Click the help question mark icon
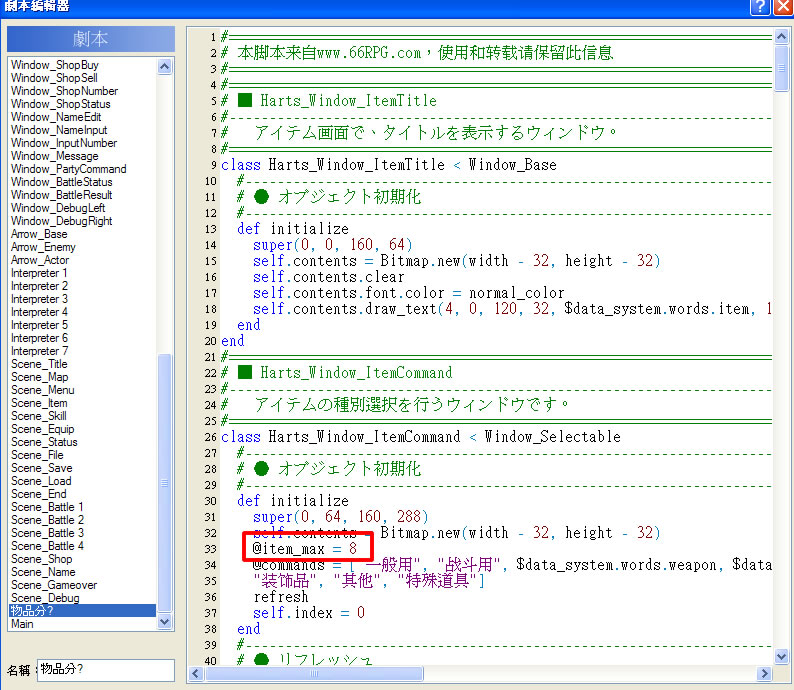This screenshot has width=794, height=690. (x=760, y=7)
